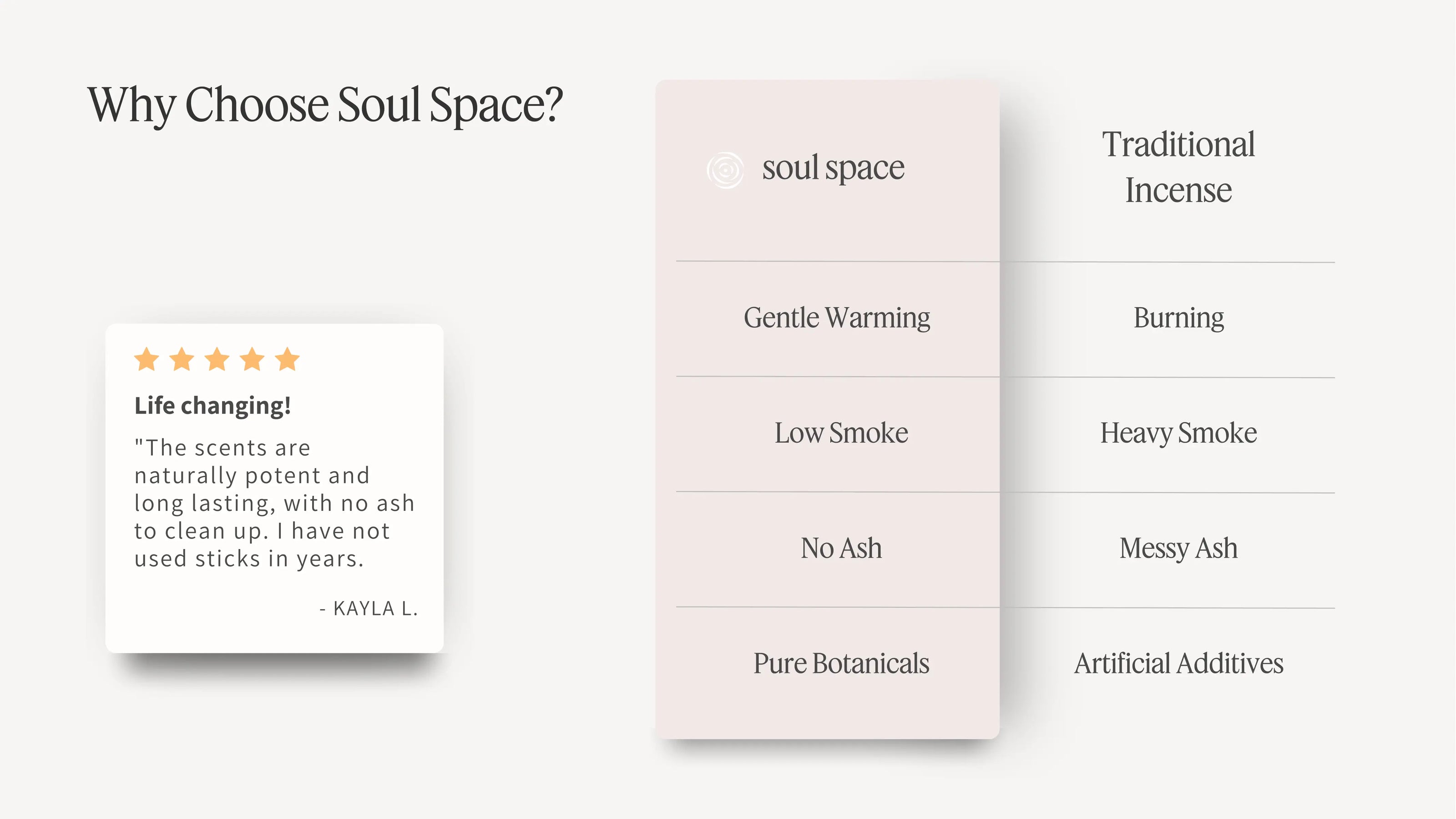
Task: Click the second star in the rating
Action: (x=182, y=359)
